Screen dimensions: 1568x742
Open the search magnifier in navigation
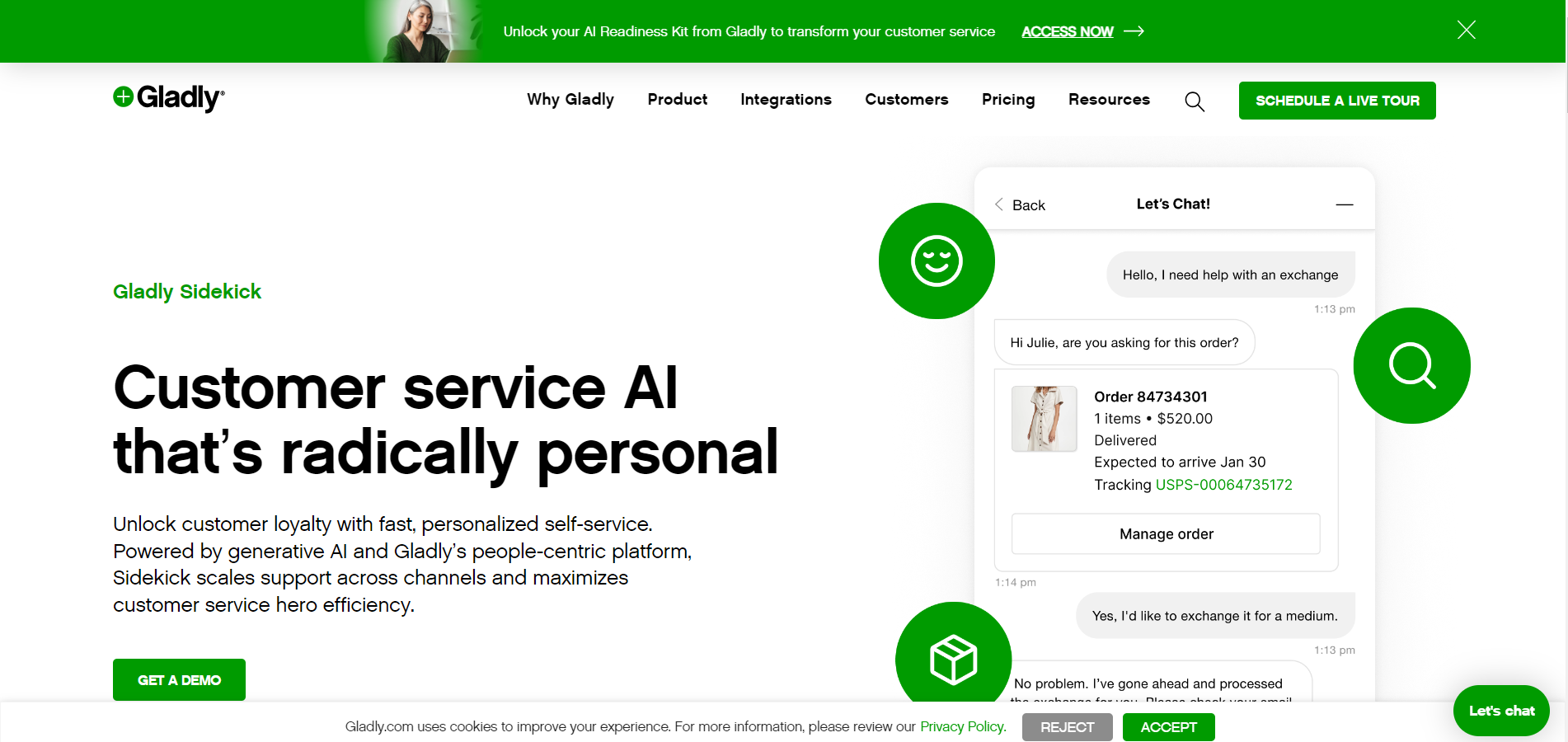pos(1195,101)
